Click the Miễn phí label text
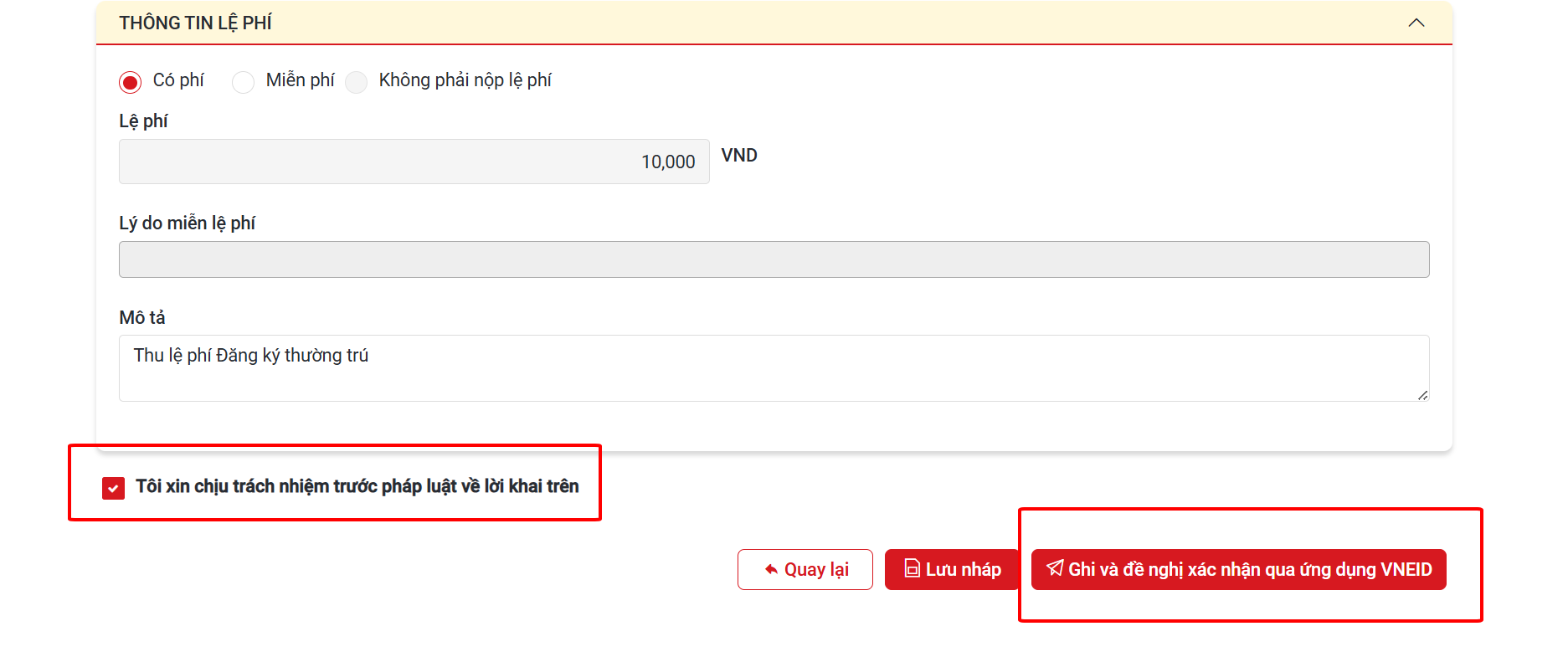This screenshot has width=1568, height=657. pos(300,80)
